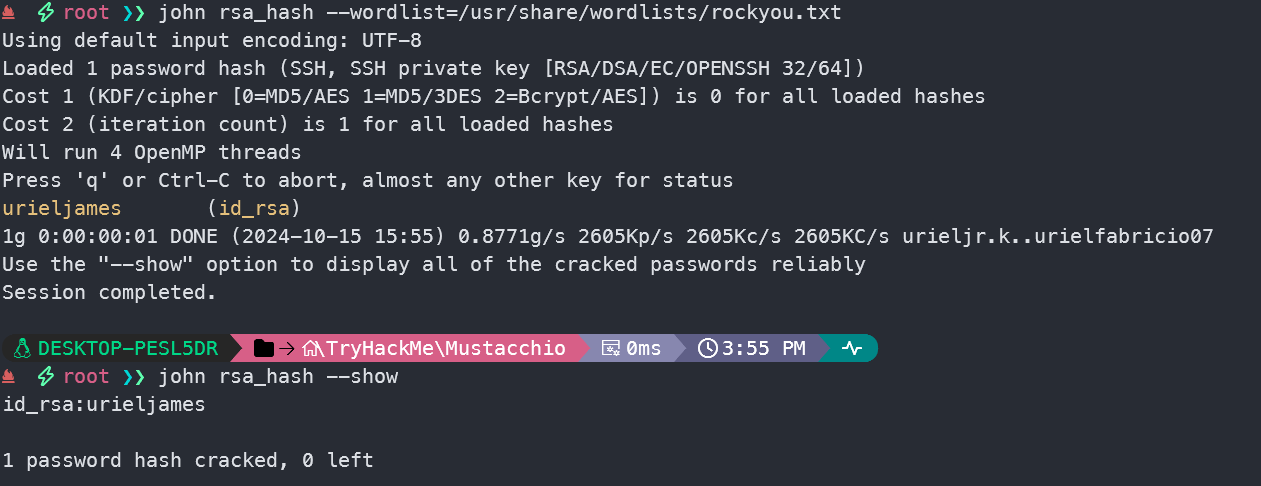Click the word root in the bottom prompt
The width and height of the screenshot is (1261, 486).
tap(86, 376)
